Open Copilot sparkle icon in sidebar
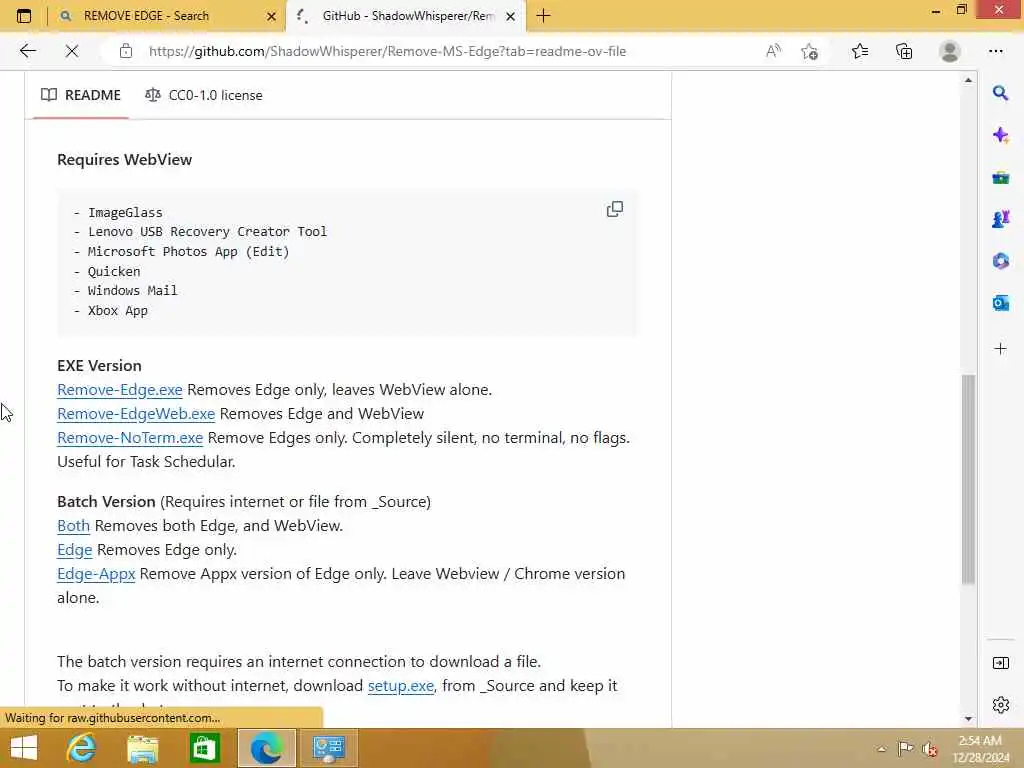 1000,135
